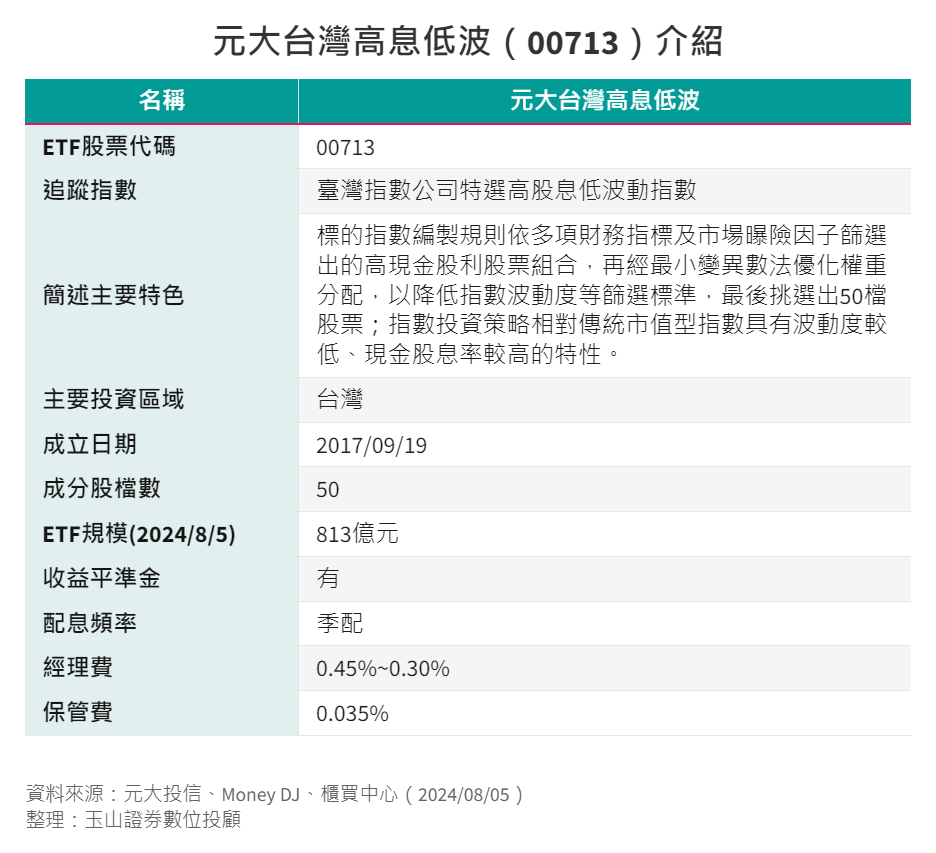Image resolution: width=936 pixels, height=853 pixels.
Task: Click the label 主要投資區域
Action: (113, 399)
